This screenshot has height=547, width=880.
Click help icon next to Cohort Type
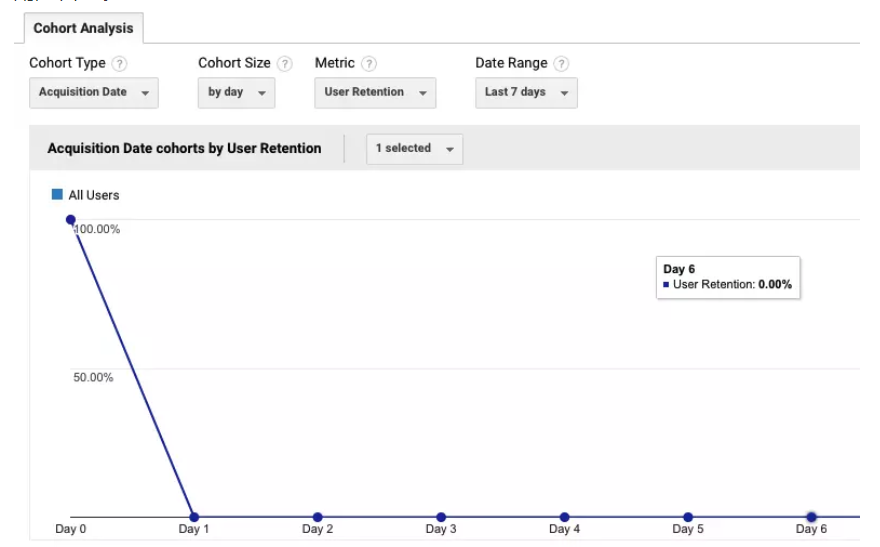(x=120, y=64)
